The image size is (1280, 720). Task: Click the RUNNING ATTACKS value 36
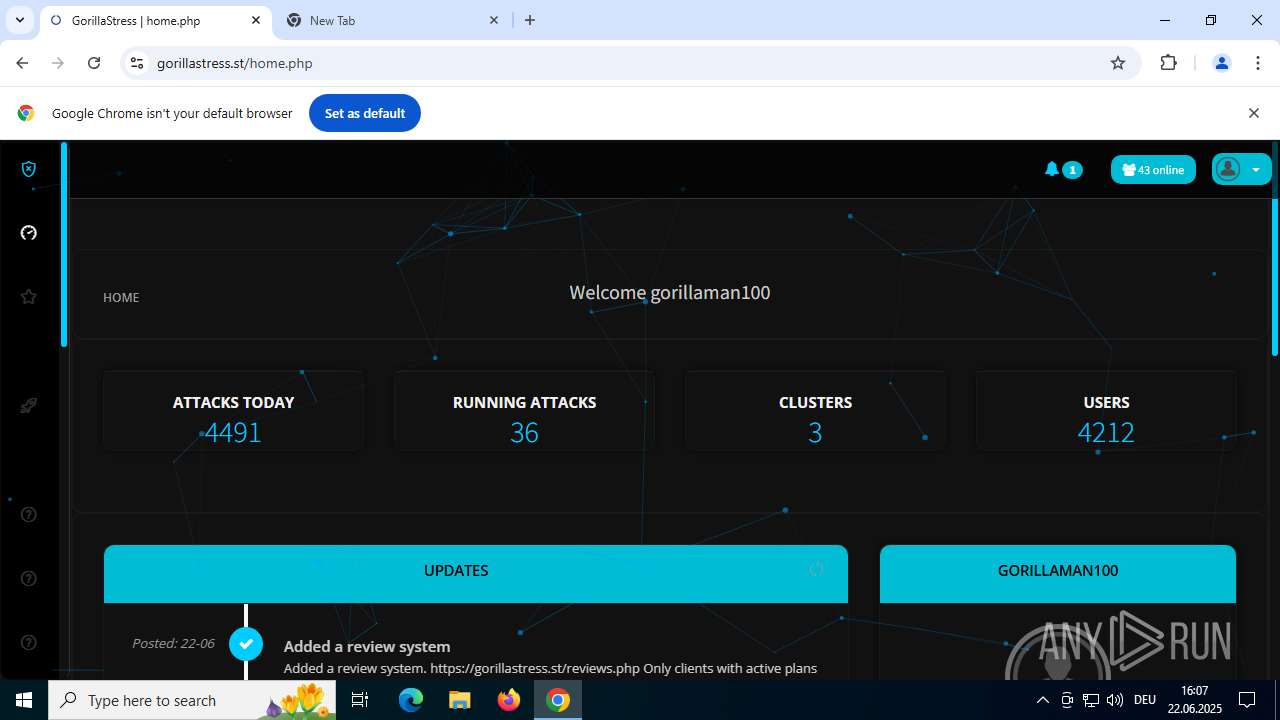tap(524, 432)
